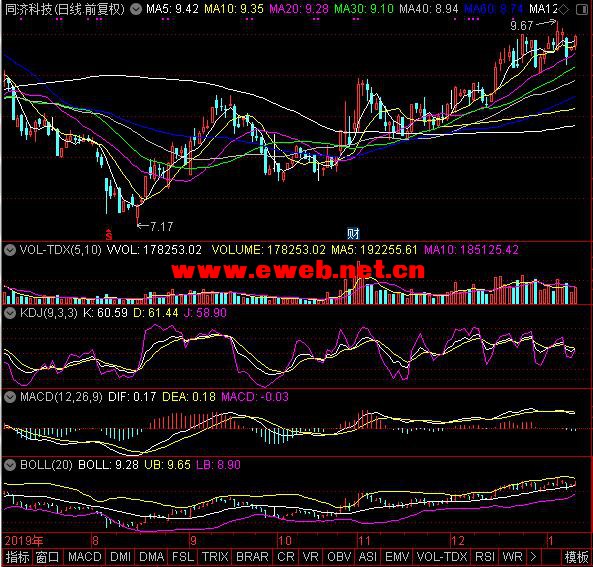Open the 模板 template button

576,557
